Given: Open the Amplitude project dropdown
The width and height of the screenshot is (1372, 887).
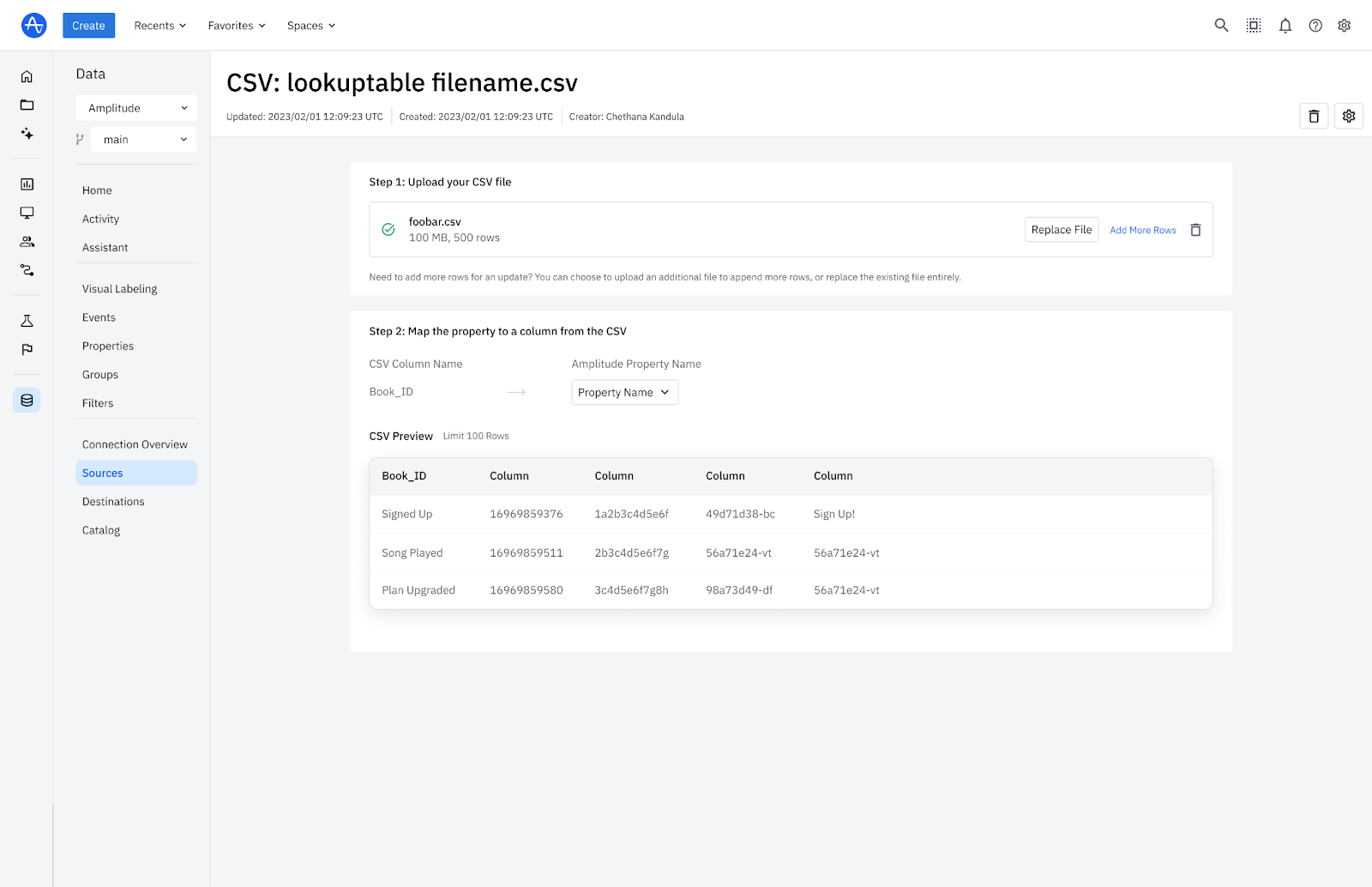Looking at the screenshot, I should click(x=136, y=108).
